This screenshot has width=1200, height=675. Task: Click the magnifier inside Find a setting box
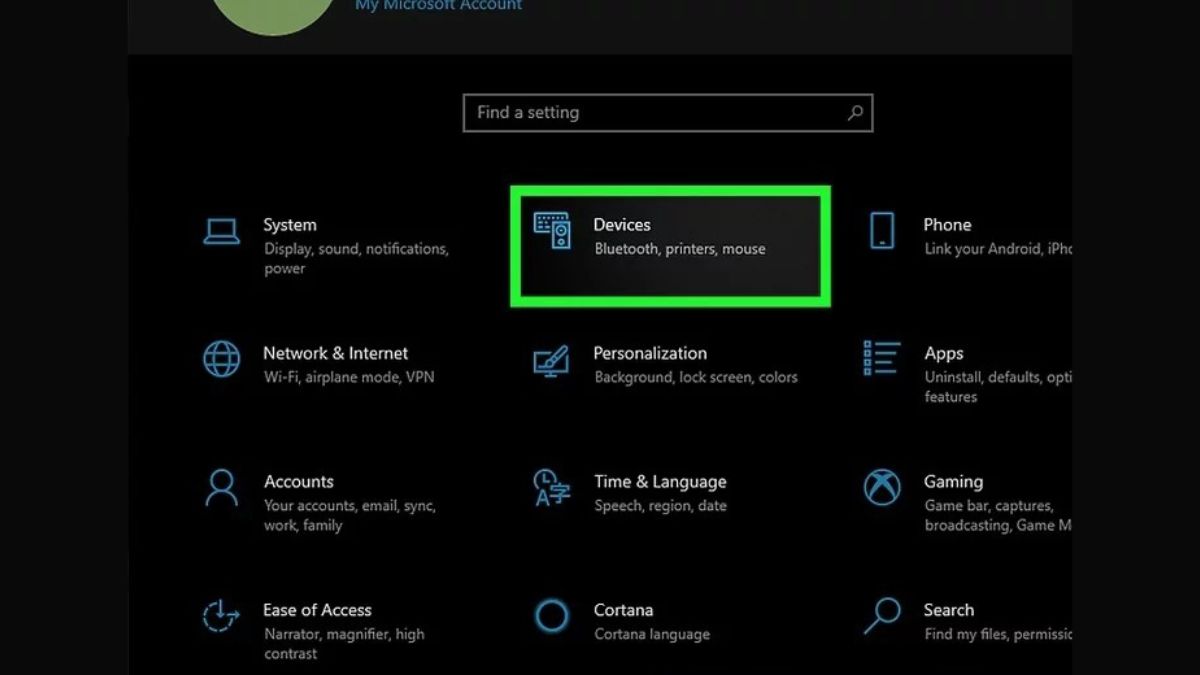click(x=855, y=113)
